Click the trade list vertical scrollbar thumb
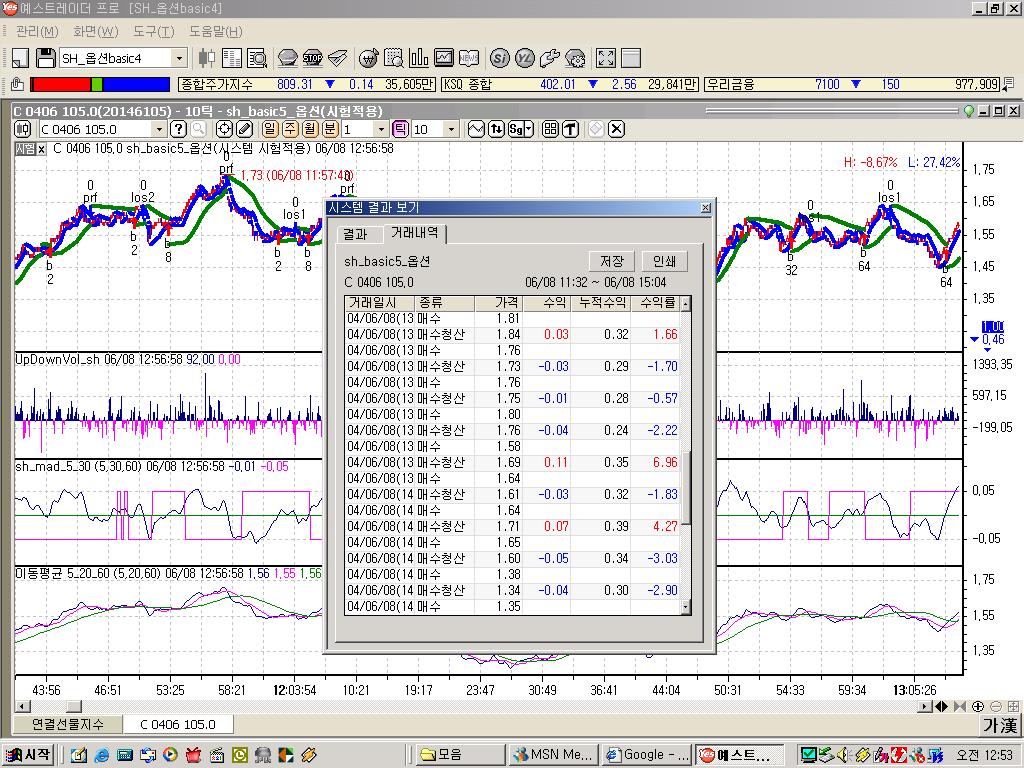 (x=686, y=488)
